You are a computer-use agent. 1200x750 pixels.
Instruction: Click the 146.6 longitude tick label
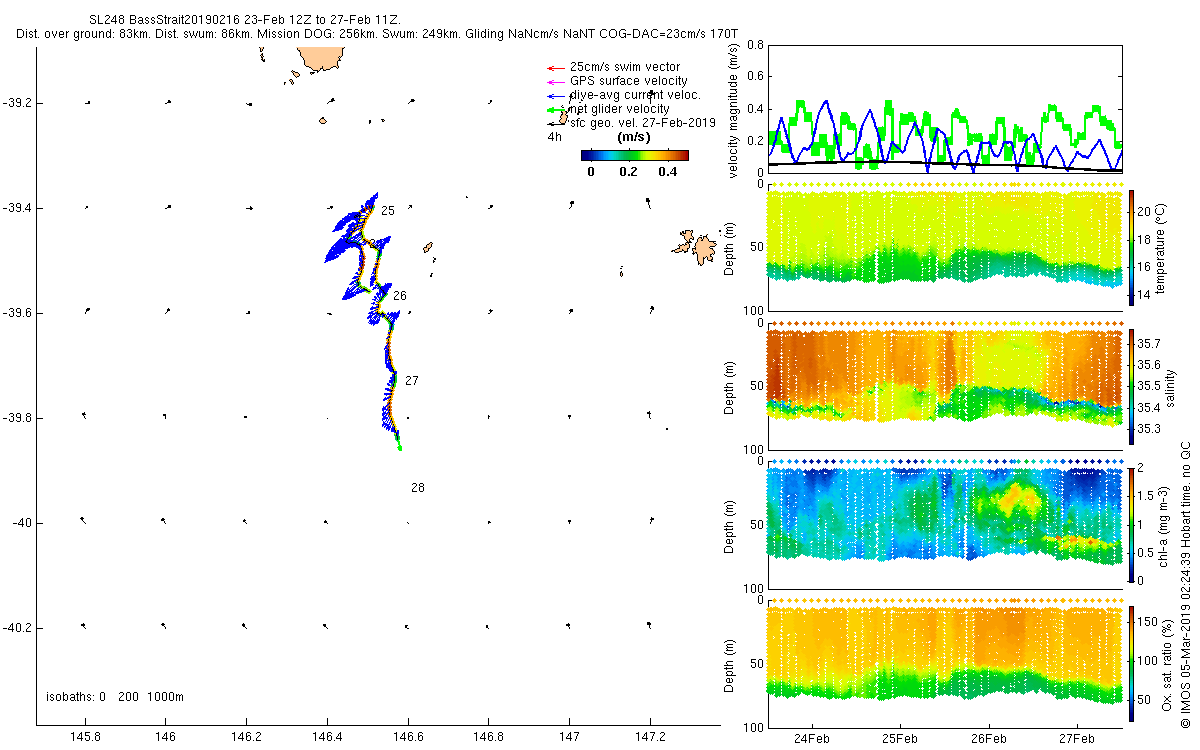(408, 739)
